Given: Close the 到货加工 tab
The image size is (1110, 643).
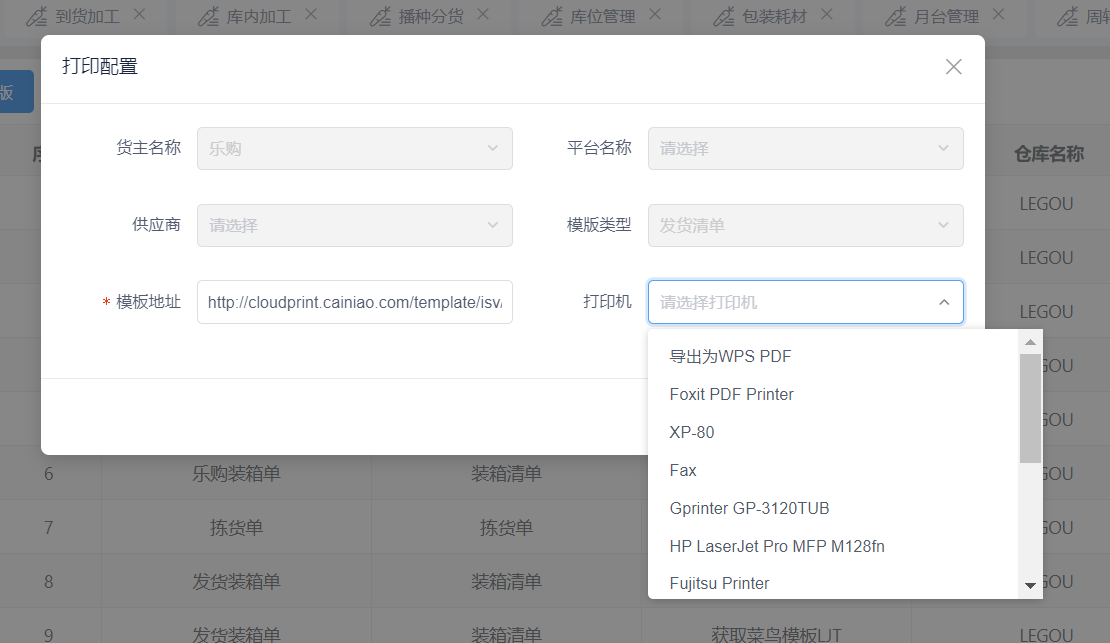Looking at the screenshot, I should [139, 14].
